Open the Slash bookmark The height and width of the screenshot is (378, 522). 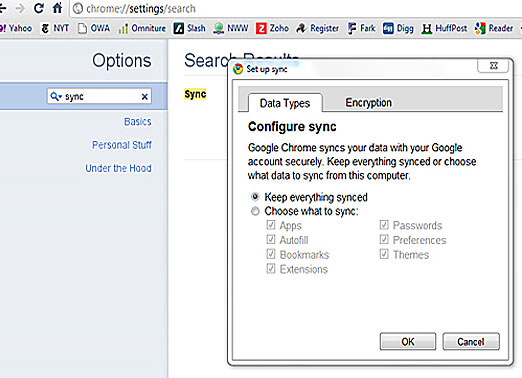coord(190,28)
